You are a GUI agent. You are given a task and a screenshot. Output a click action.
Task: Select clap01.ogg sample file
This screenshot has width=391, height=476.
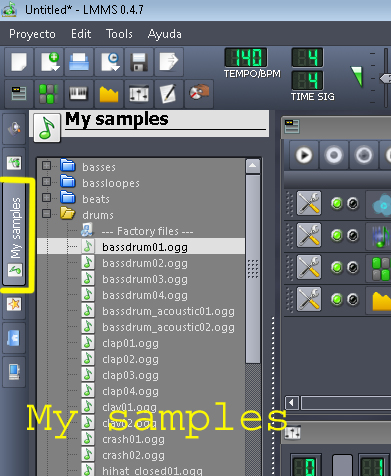click(x=130, y=343)
